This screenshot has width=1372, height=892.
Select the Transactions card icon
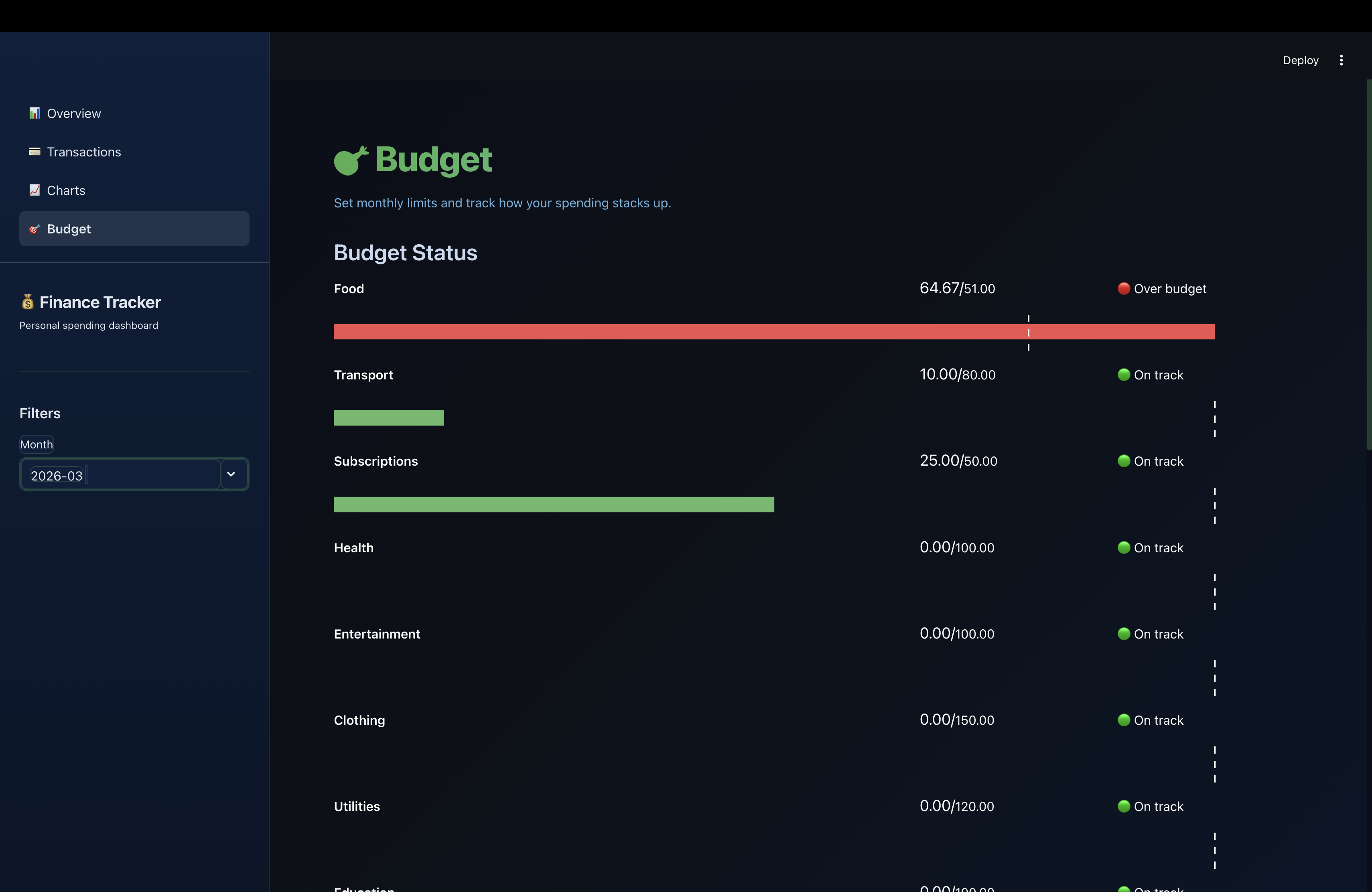(x=35, y=152)
